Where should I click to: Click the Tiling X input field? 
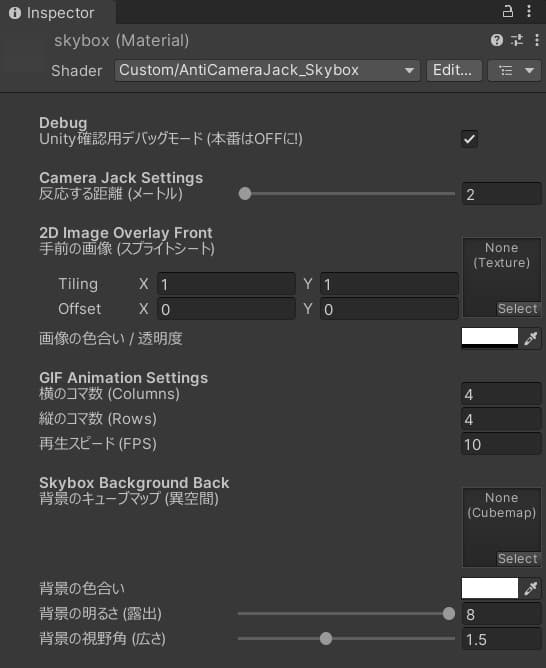226,285
